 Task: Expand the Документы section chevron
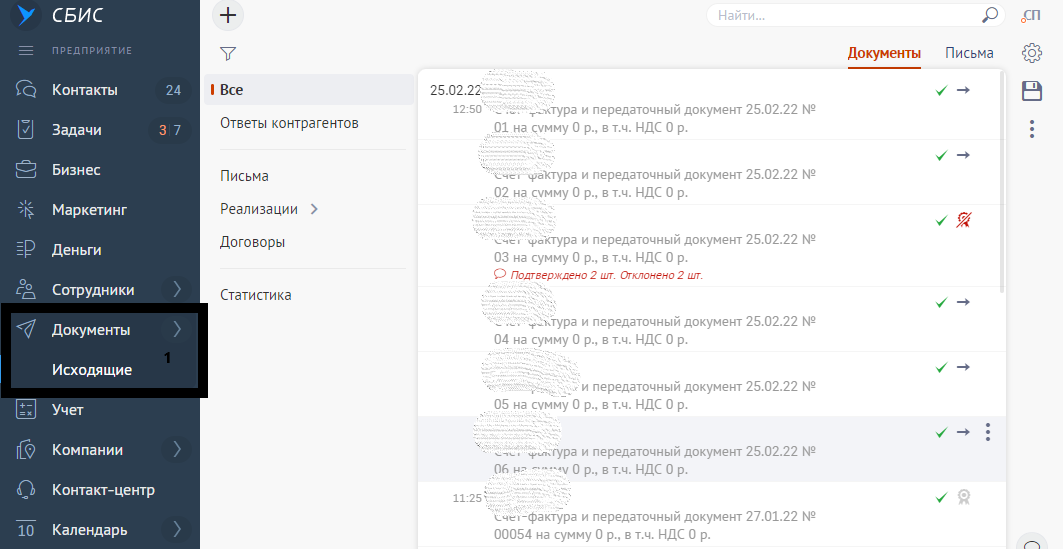[177, 329]
